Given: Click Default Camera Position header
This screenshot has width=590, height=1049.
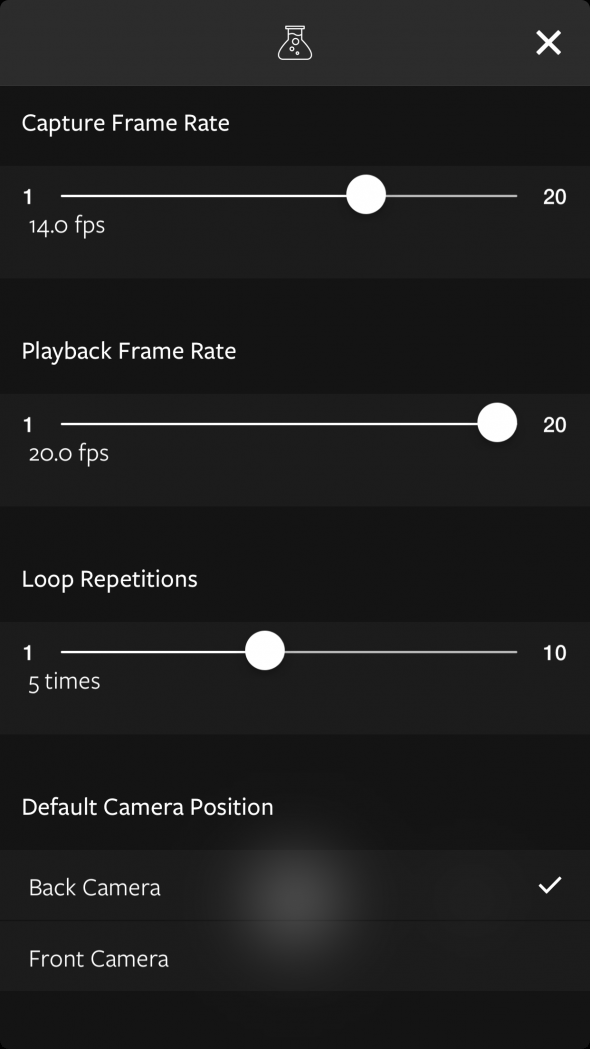Looking at the screenshot, I should point(147,807).
